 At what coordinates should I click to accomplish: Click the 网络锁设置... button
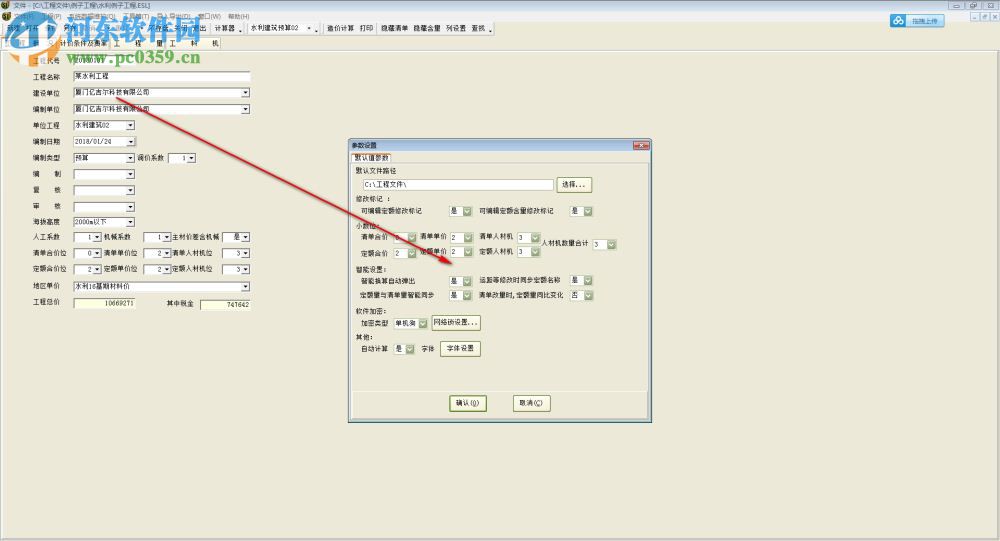(x=456, y=323)
